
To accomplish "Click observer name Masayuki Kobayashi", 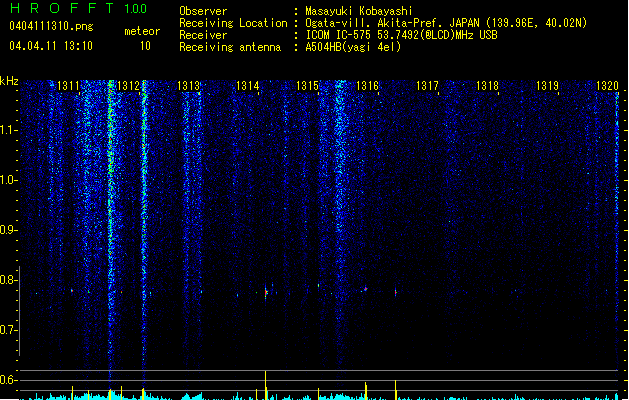I will click(x=359, y=11).
